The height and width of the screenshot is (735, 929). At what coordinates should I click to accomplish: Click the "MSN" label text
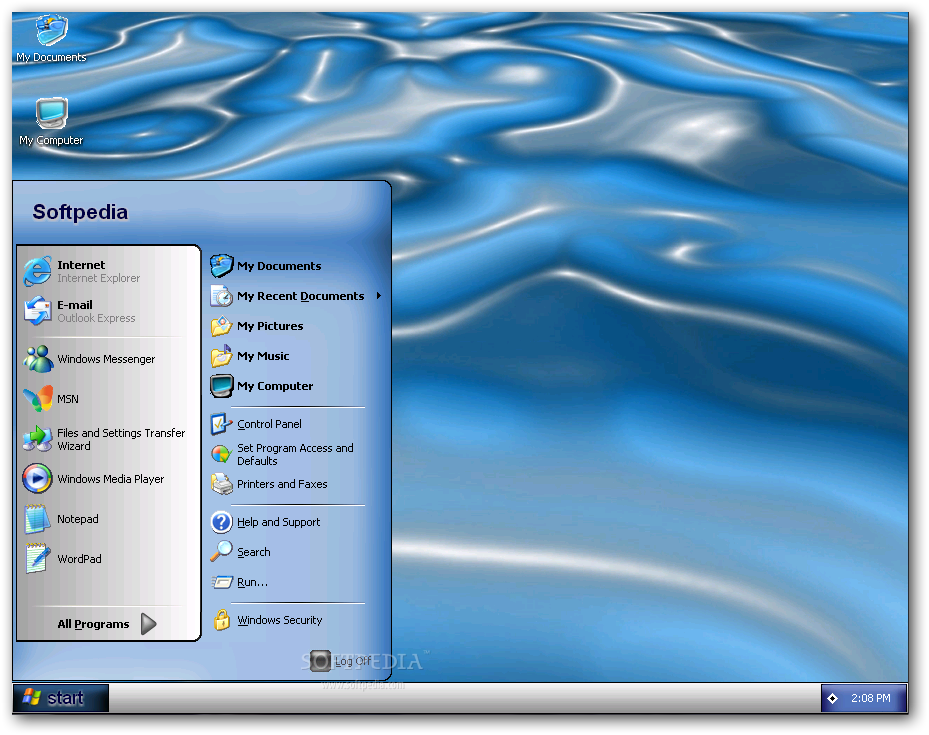click(x=68, y=399)
